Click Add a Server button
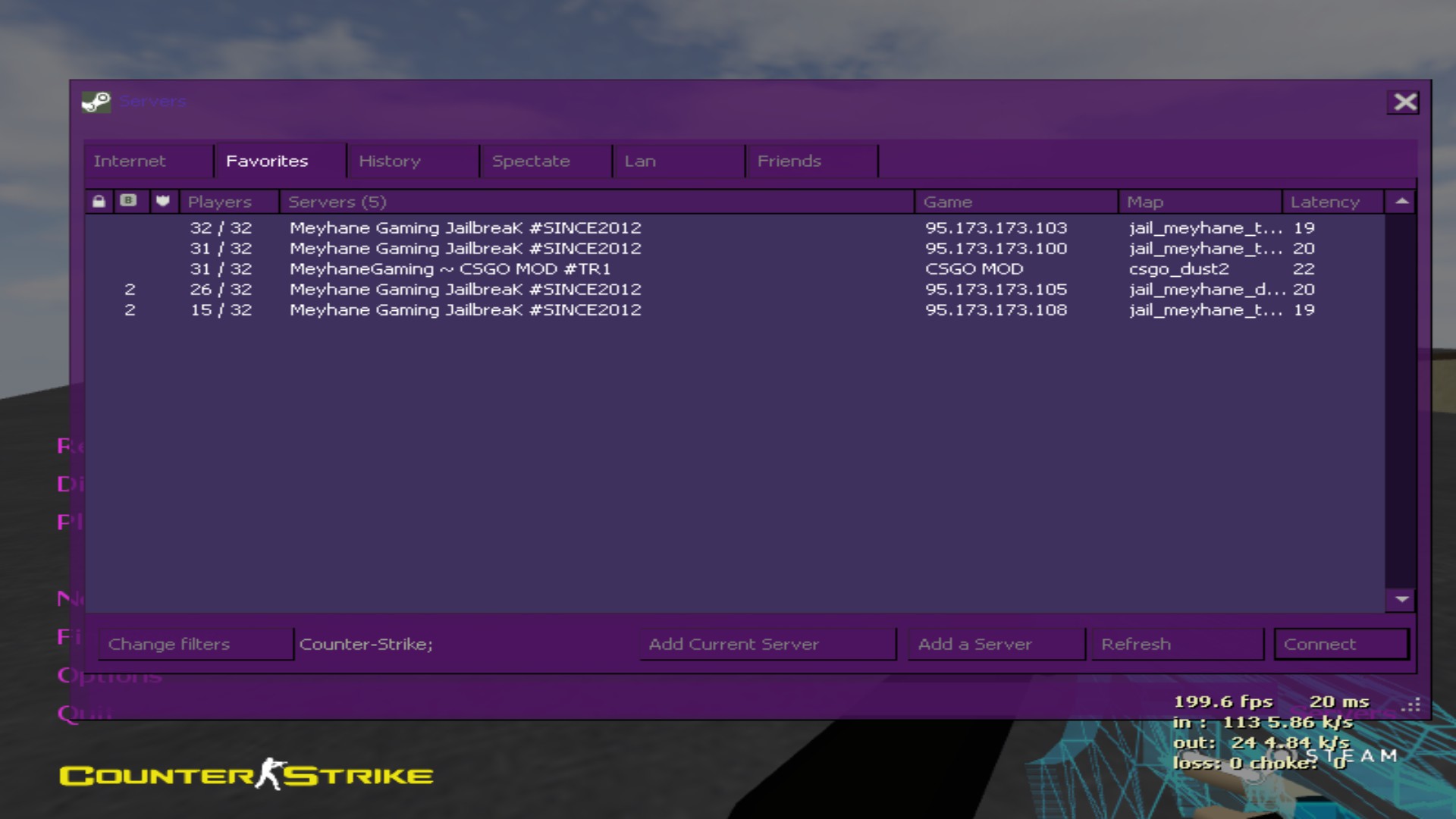 [996, 644]
